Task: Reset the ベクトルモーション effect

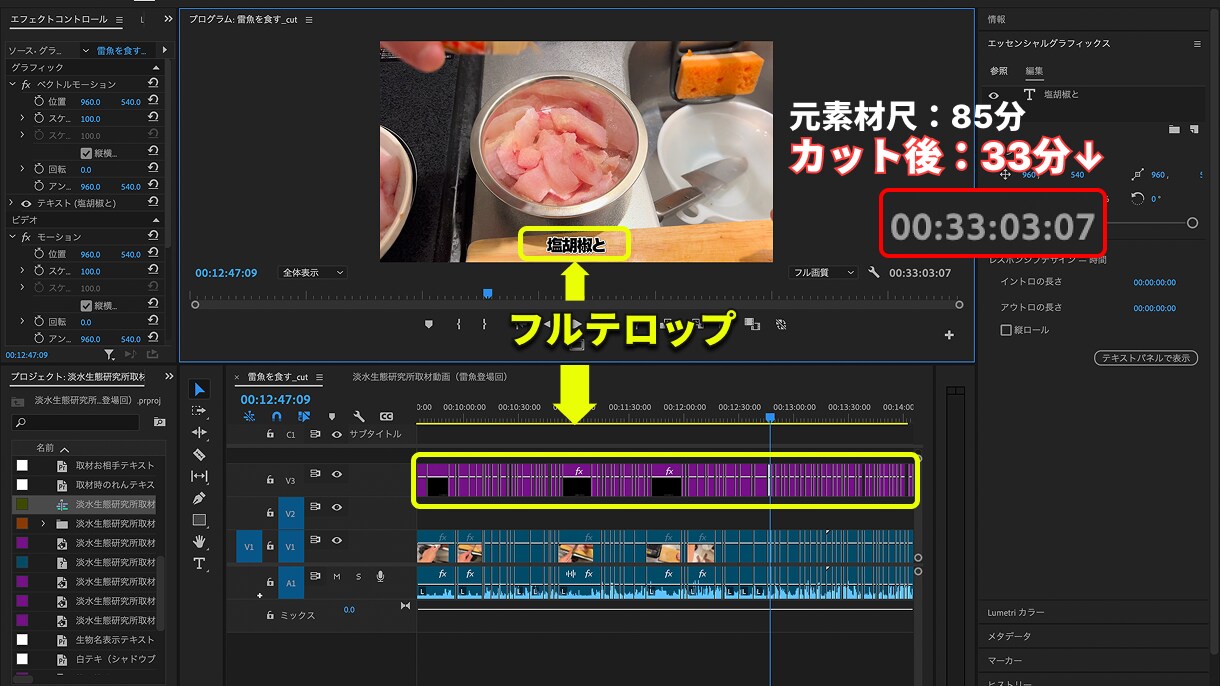Action: tap(153, 84)
